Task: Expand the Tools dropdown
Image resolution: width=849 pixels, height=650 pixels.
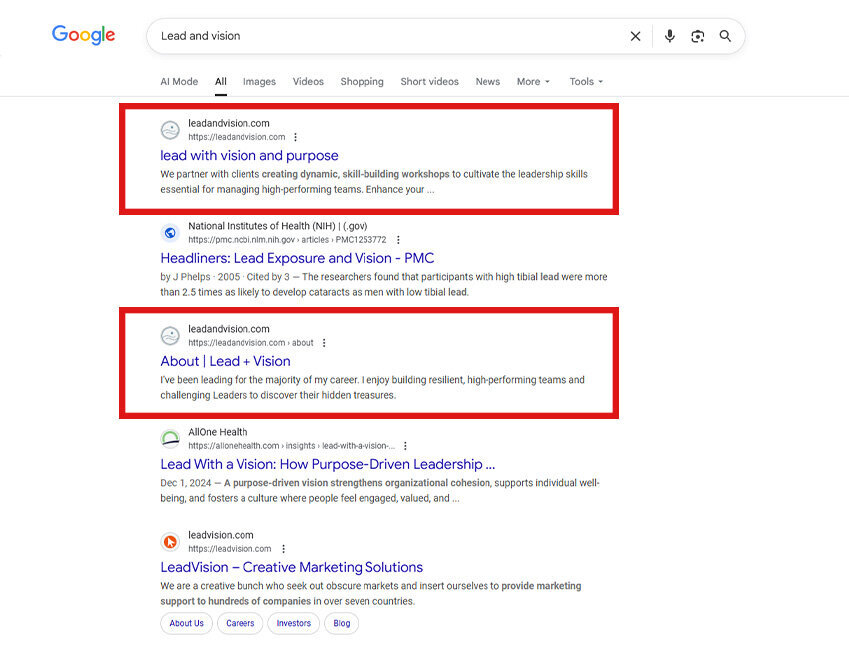Action: point(586,82)
